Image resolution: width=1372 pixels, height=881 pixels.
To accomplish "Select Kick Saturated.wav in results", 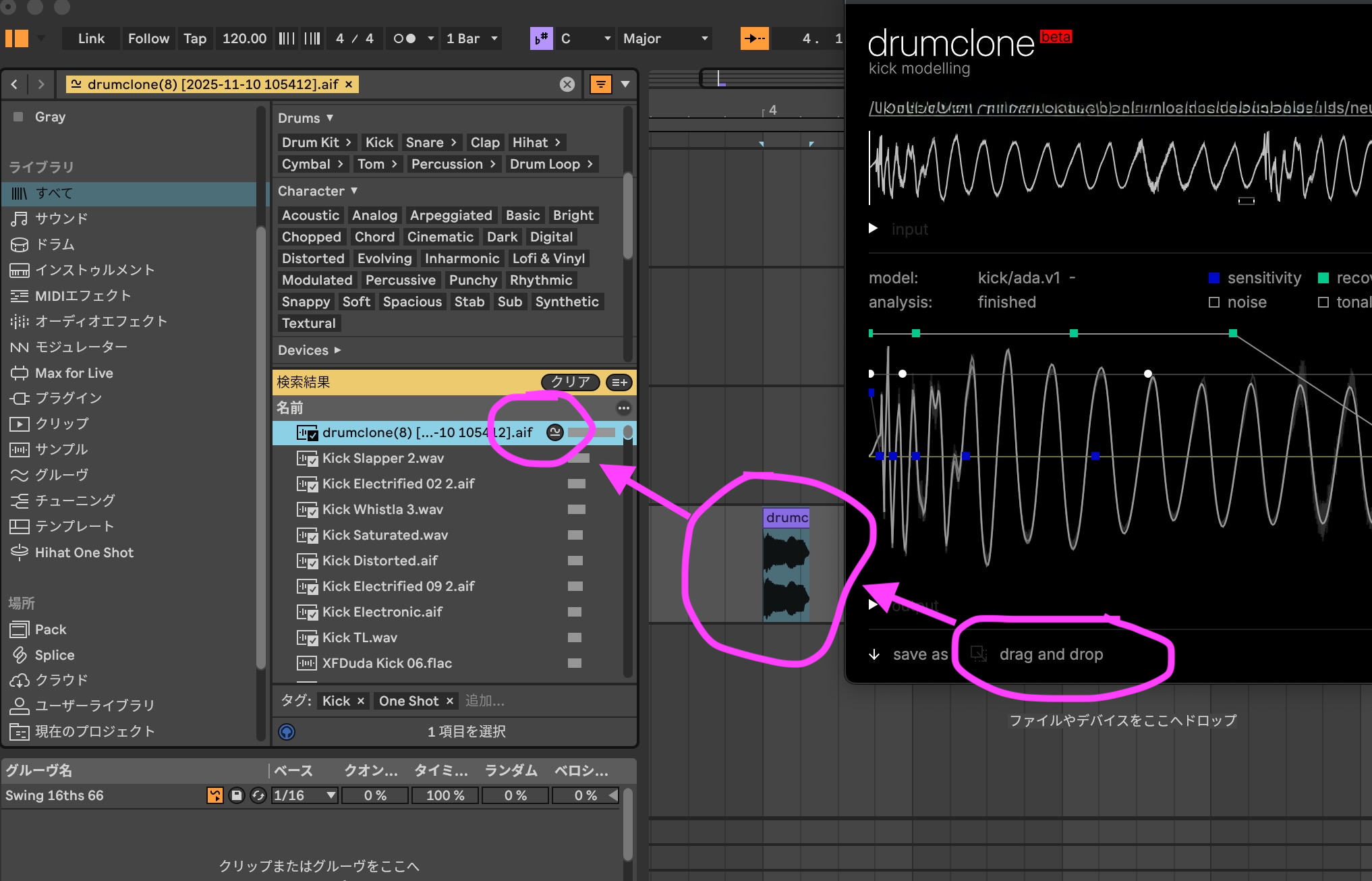I will (384, 535).
